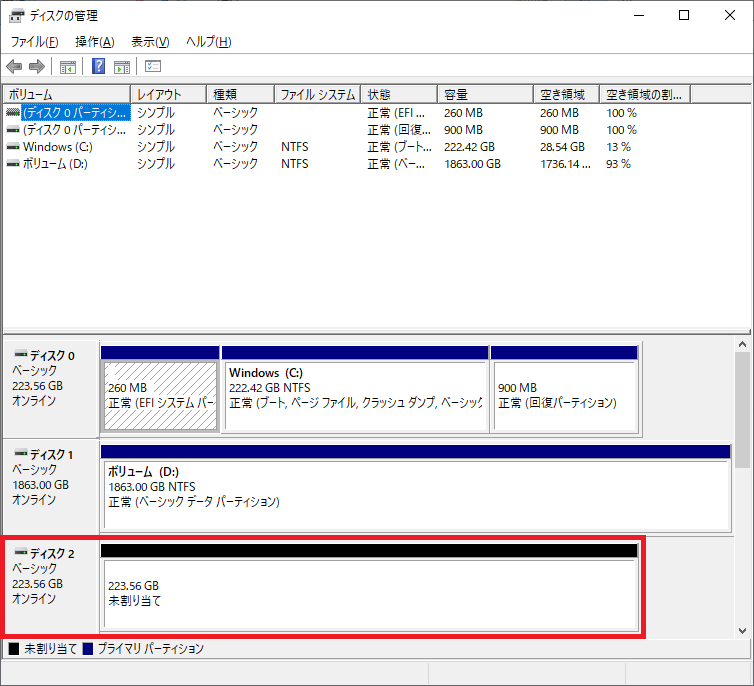The width and height of the screenshot is (754, 686).
Task: Click the blue プライマリ パーティション legend swatch
Action: click(x=88, y=649)
